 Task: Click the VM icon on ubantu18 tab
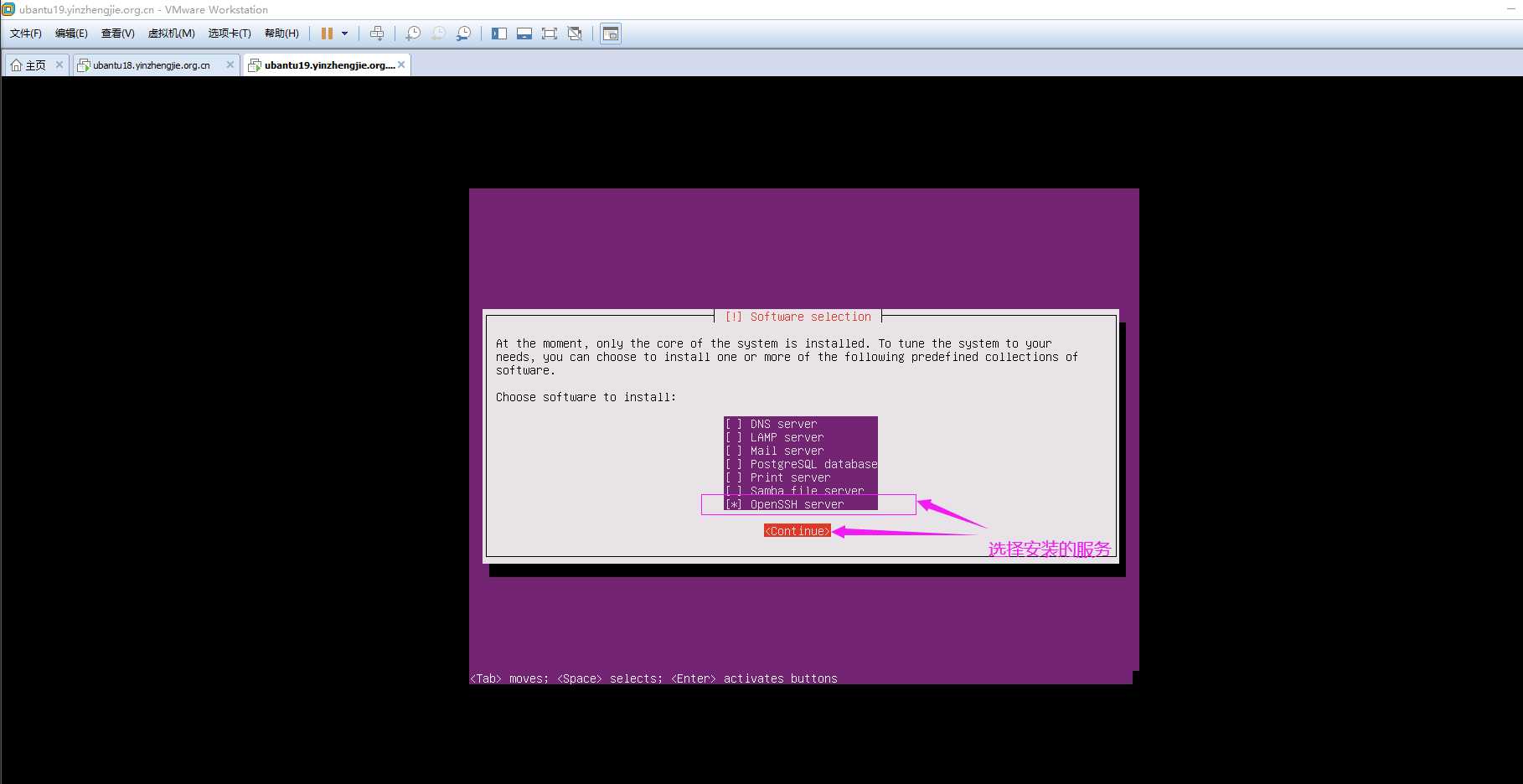tap(83, 65)
